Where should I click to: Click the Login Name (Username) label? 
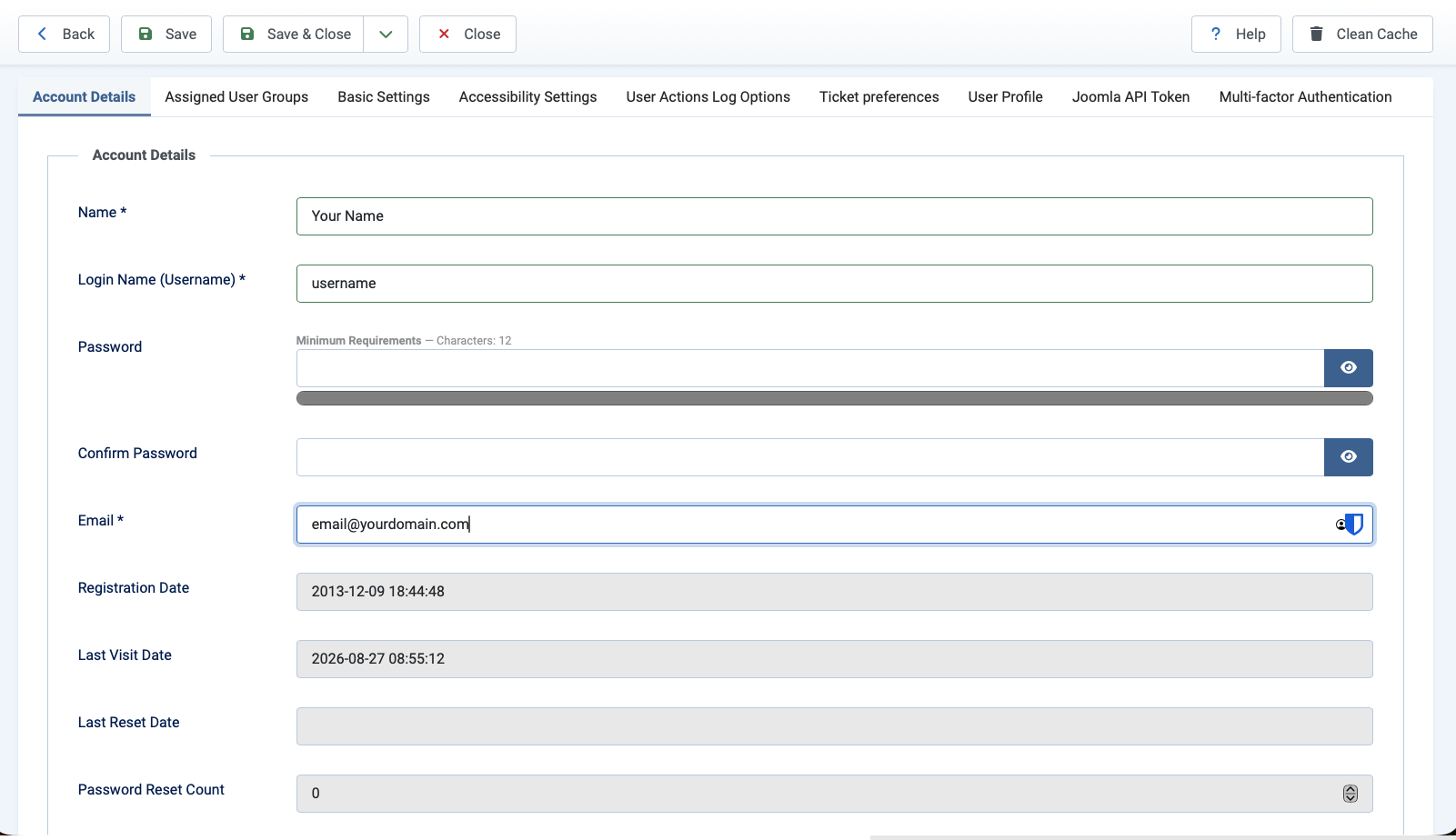[162, 280]
